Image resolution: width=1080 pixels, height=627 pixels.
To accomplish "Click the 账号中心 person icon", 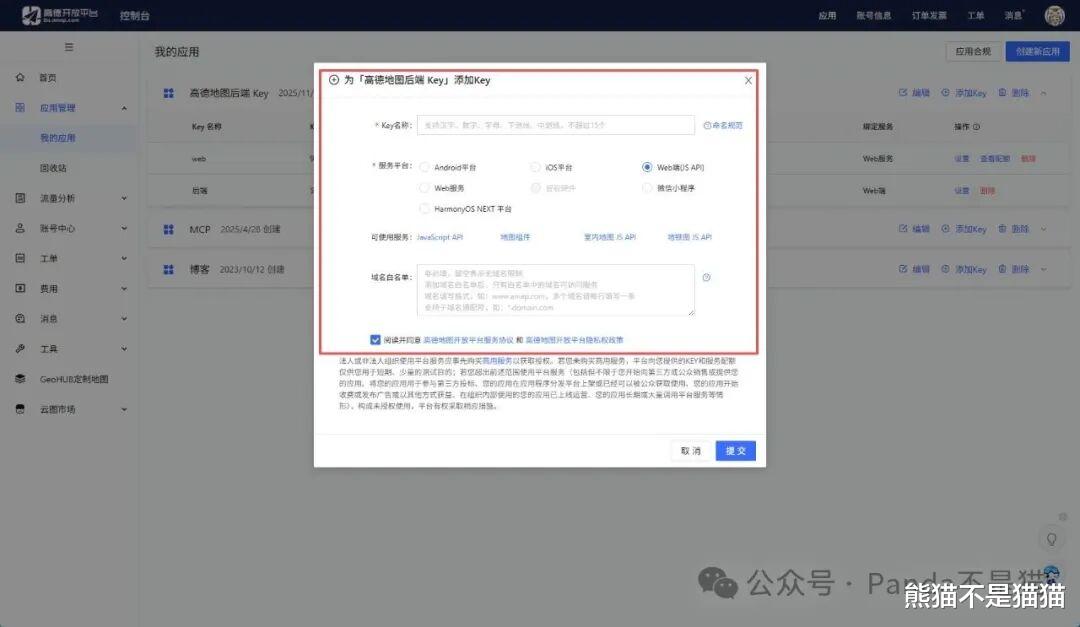I will (x=20, y=228).
